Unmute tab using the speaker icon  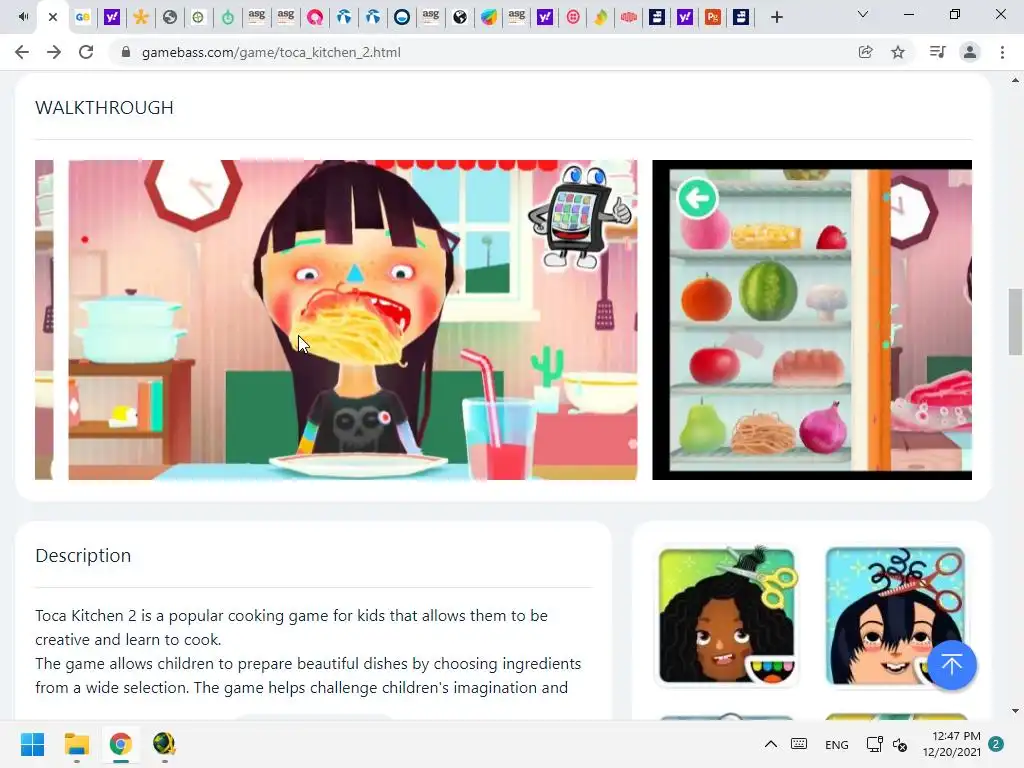tap(24, 17)
